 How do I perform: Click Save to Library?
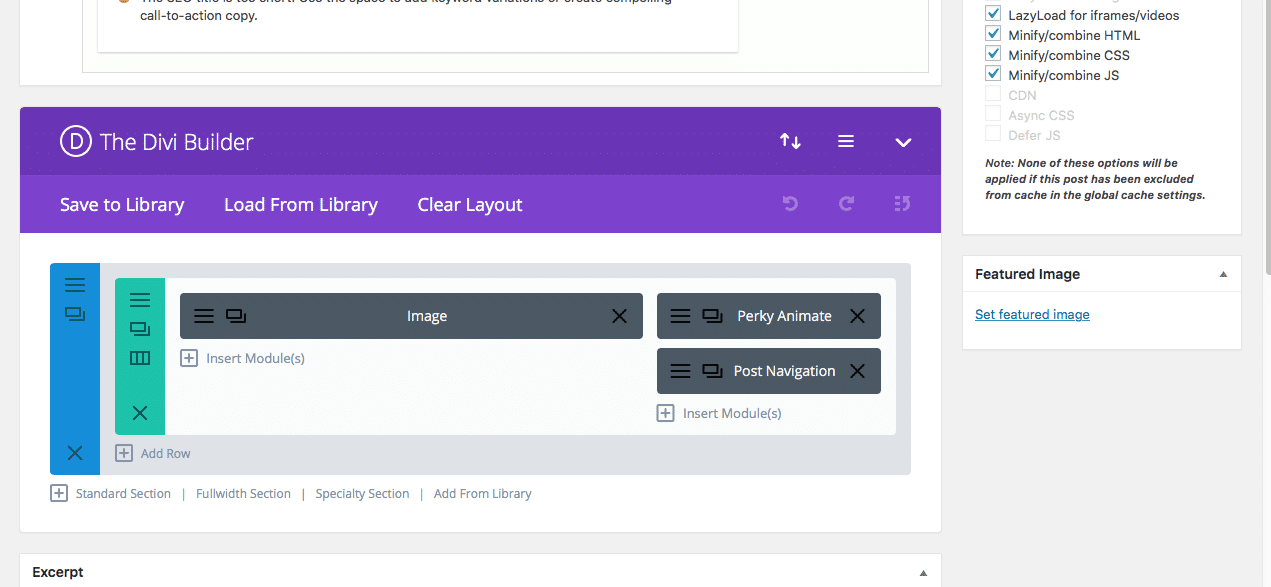(x=122, y=204)
